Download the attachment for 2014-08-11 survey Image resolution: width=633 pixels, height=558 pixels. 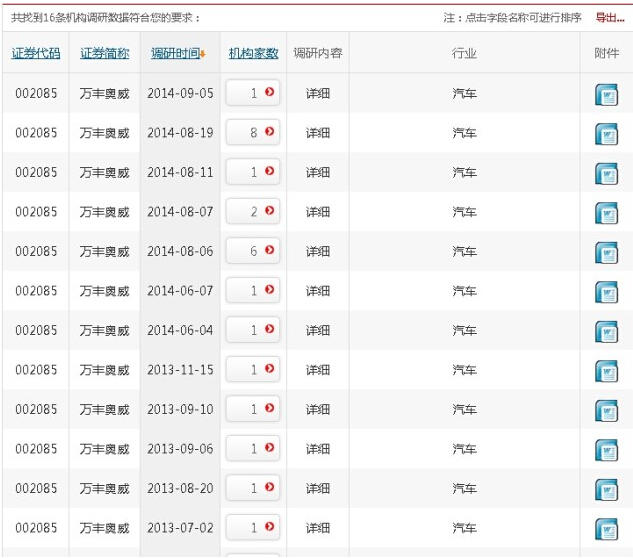click(606, 174)
